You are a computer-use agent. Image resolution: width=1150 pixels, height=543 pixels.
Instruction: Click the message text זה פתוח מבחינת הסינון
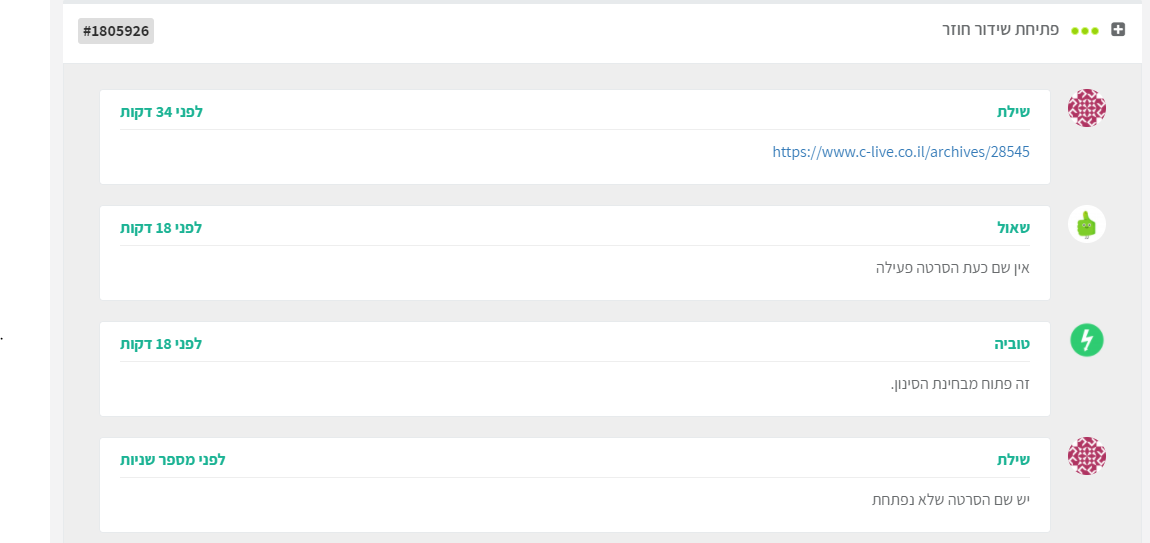[x=960, y=384]
